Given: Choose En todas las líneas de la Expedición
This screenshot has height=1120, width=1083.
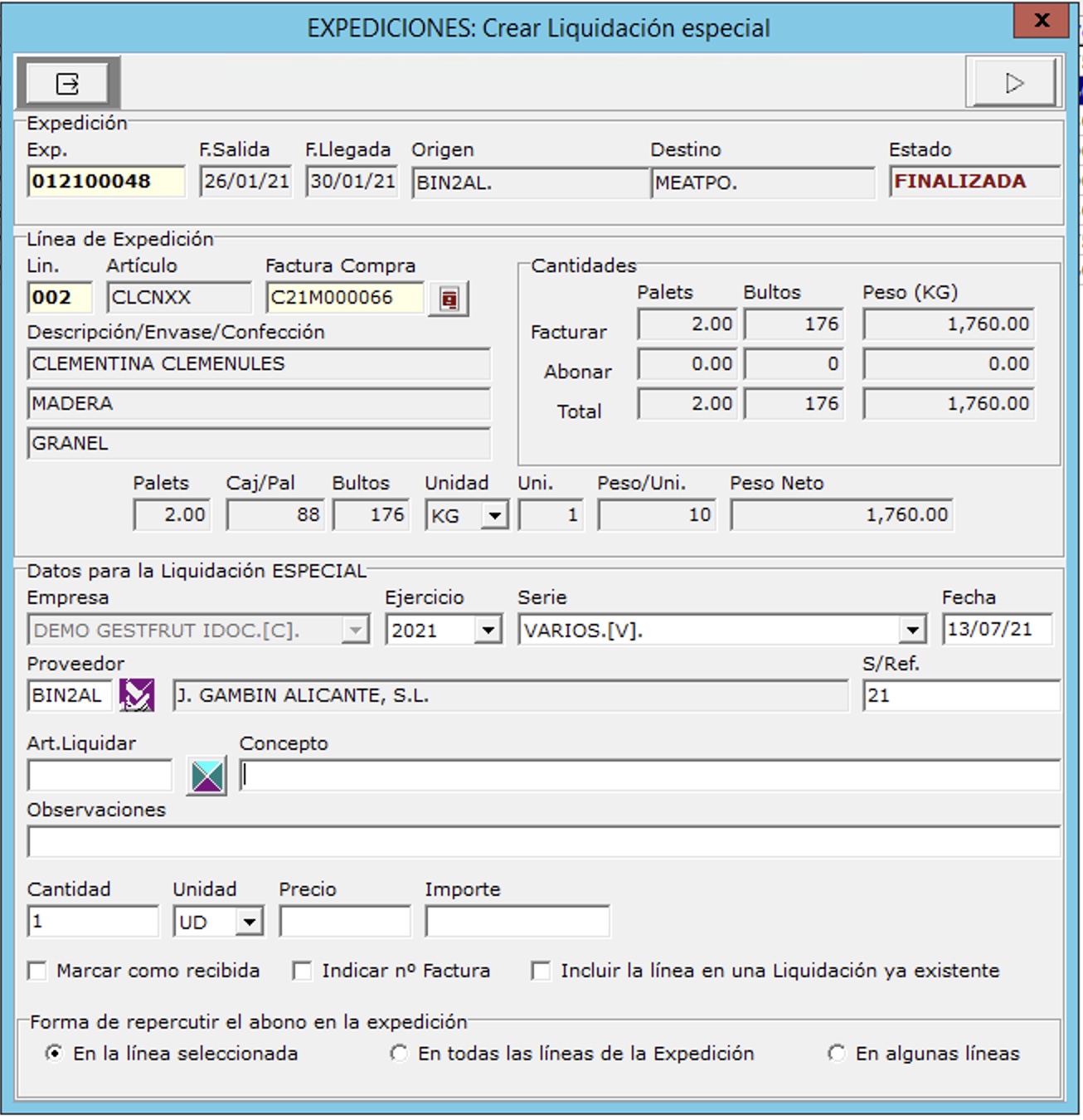Looking at the screenshot, I should point(399,1054).
